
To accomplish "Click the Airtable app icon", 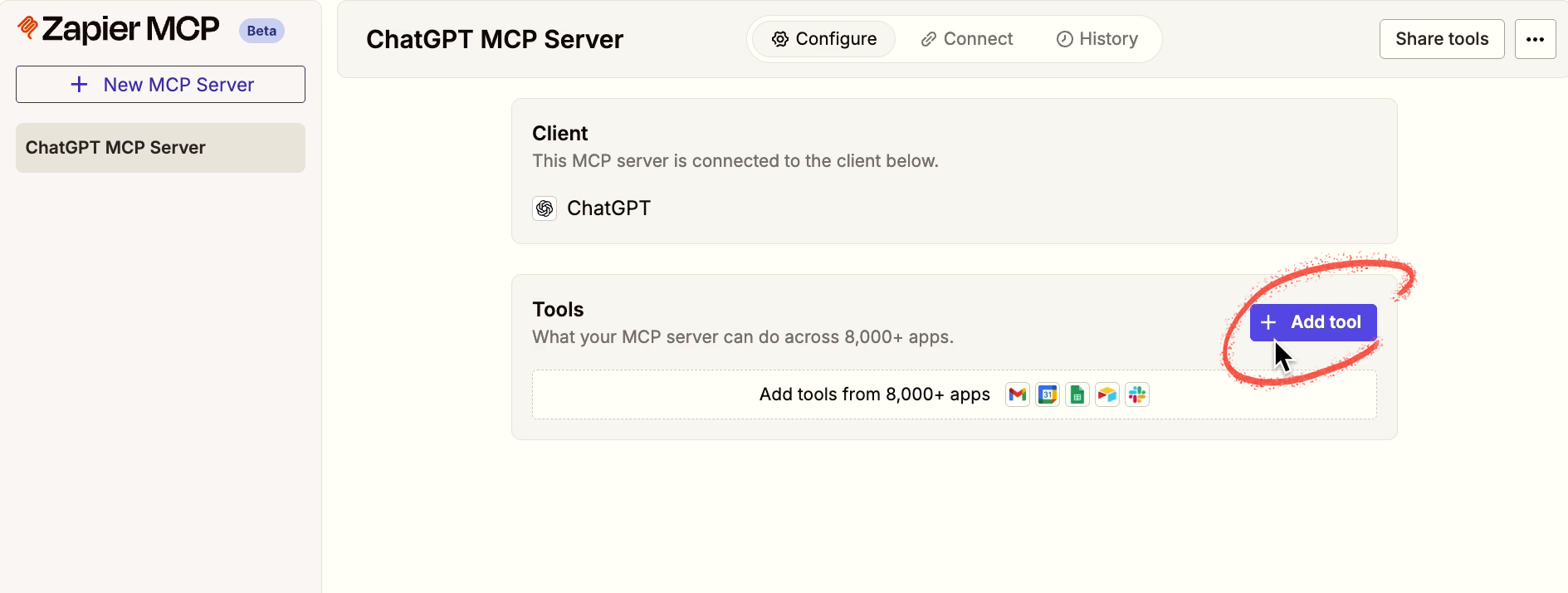I will 1107,395.
